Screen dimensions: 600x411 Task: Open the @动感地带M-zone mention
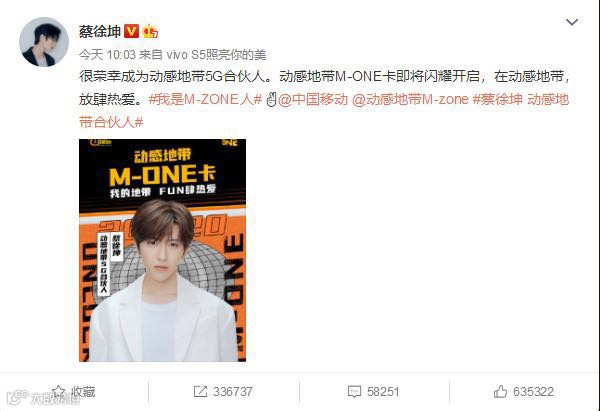[410, 99]
